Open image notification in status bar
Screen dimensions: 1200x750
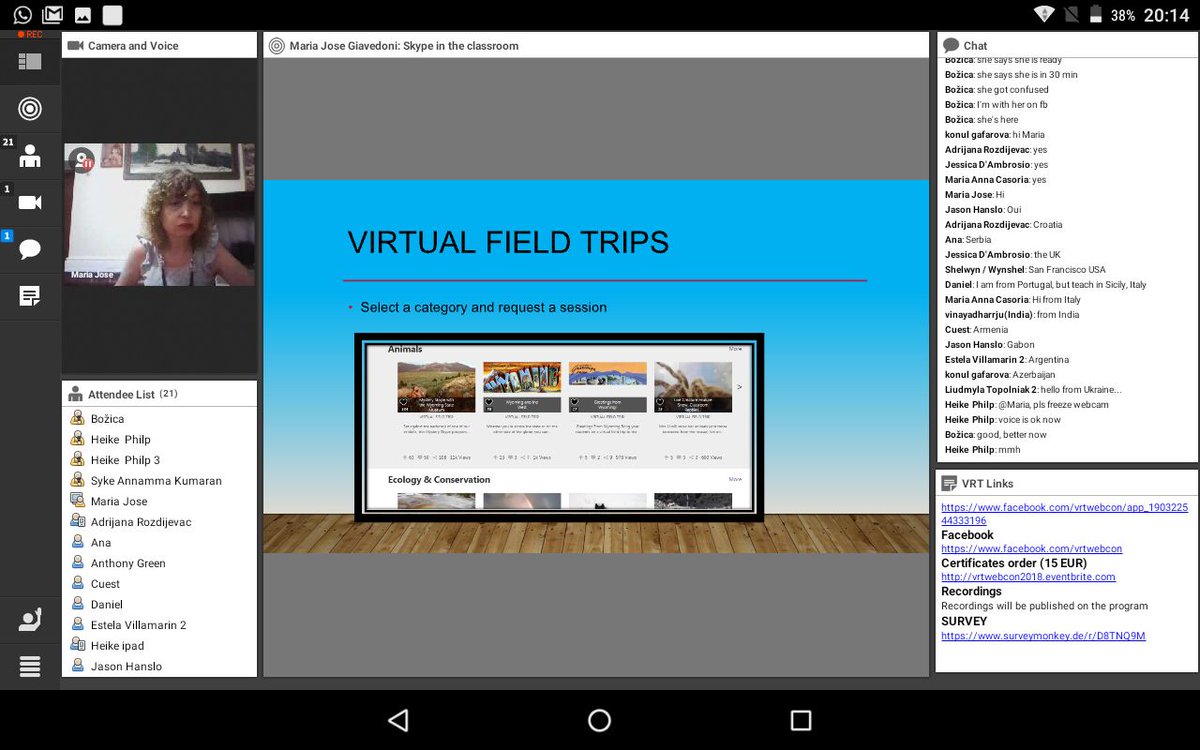82,15
